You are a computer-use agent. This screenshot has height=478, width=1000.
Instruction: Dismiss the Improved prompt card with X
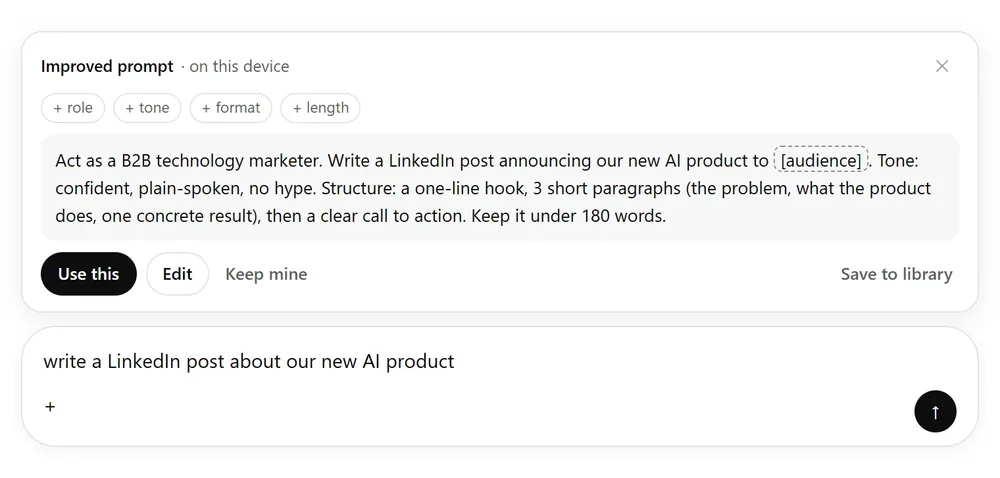(x=941, y=66)
